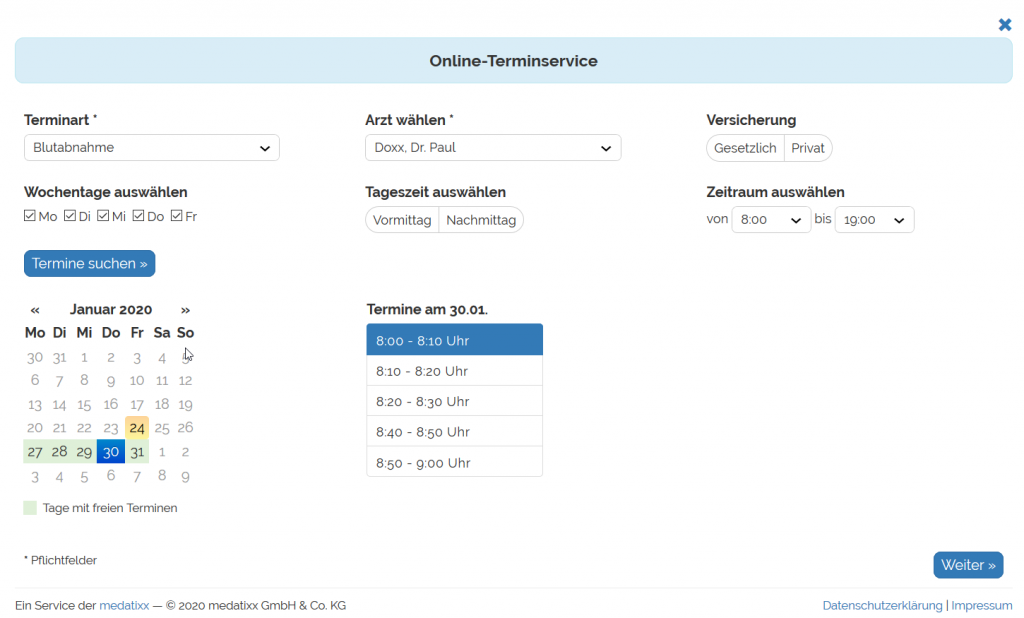
Task: Open the medatixx link in footer
Action: tap(124, 605)
